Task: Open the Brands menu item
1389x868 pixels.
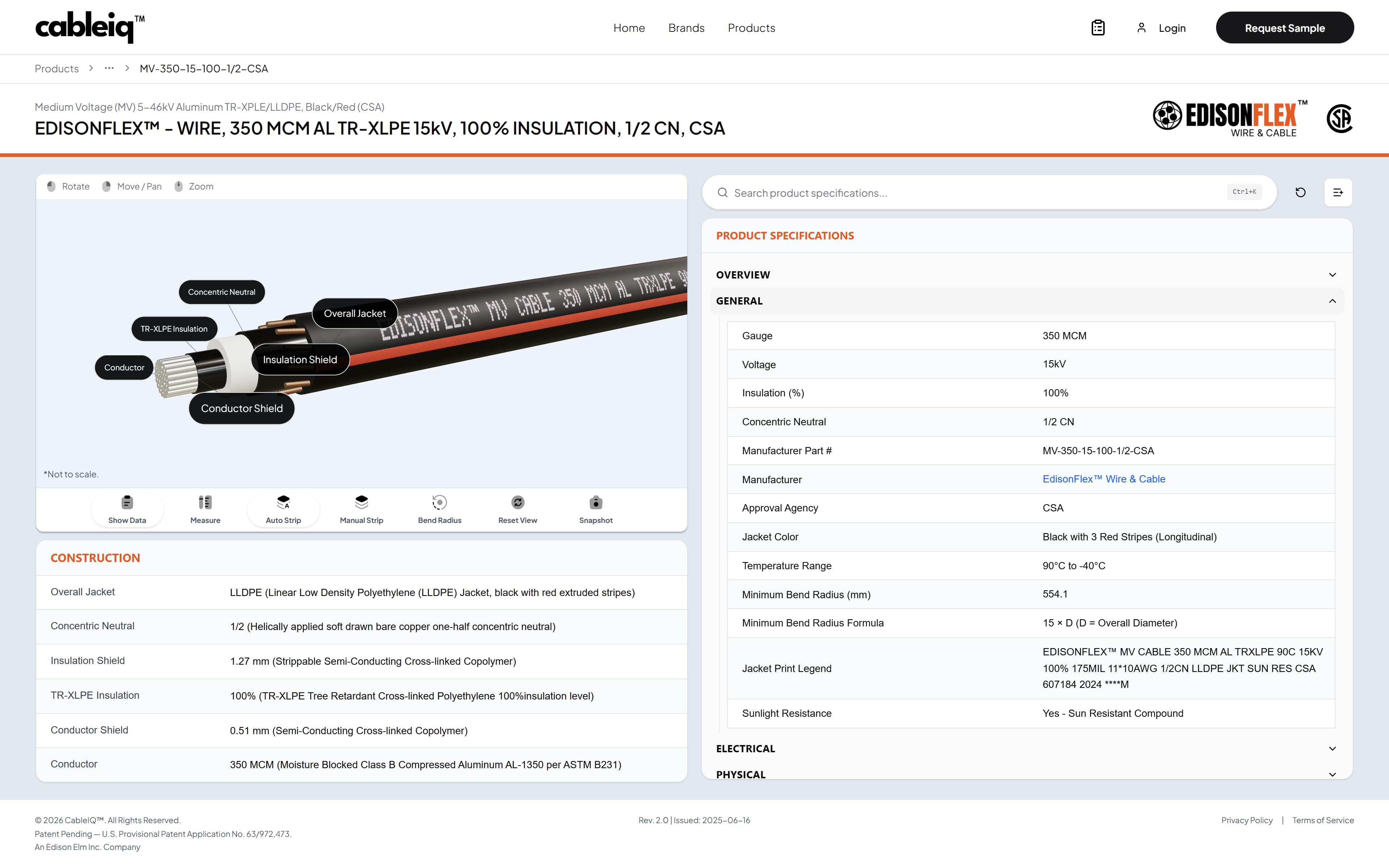Action: point(686,27)
